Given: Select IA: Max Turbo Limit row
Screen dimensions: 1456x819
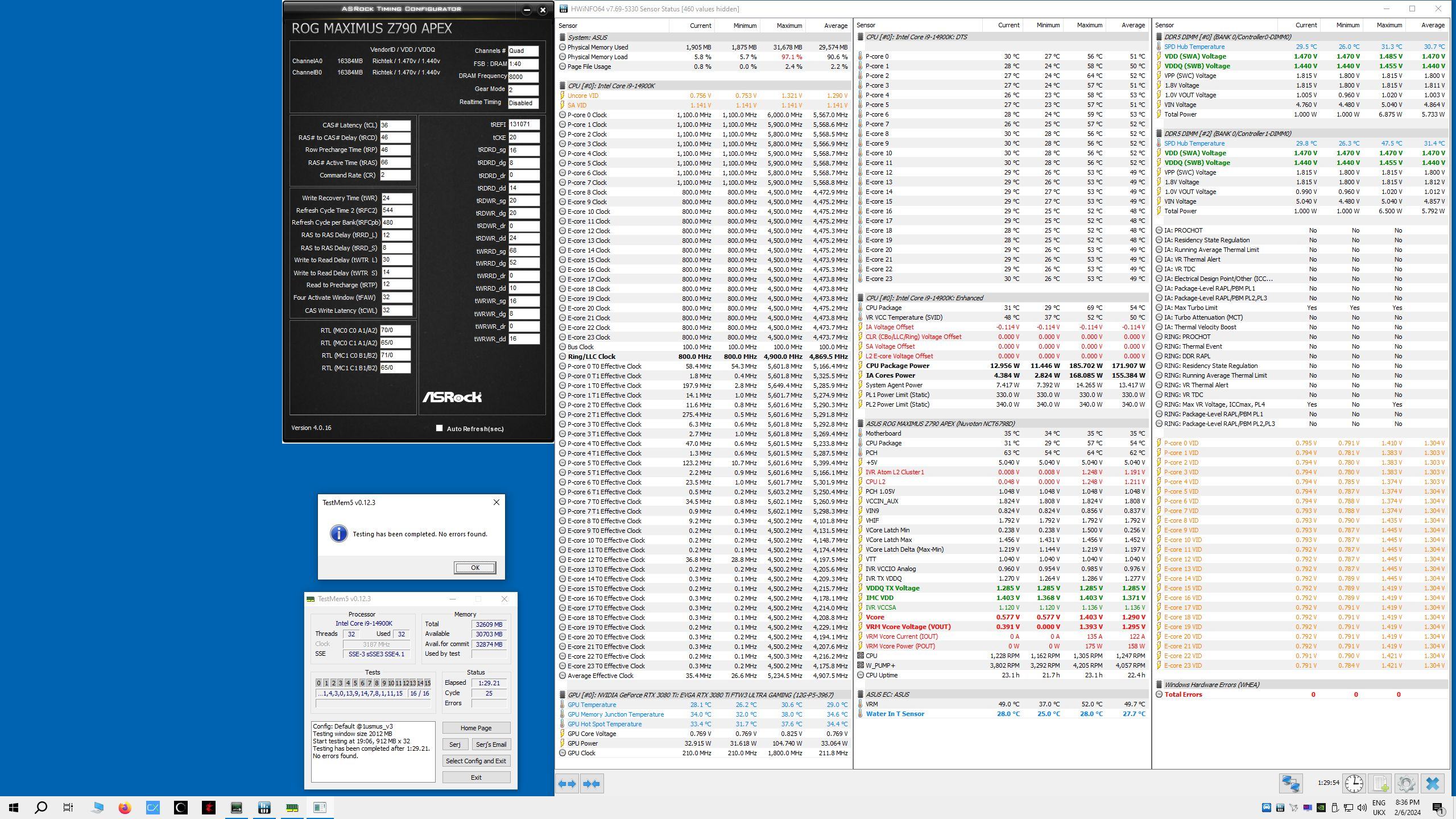Looking at the screenshot, I should 1302,308.
